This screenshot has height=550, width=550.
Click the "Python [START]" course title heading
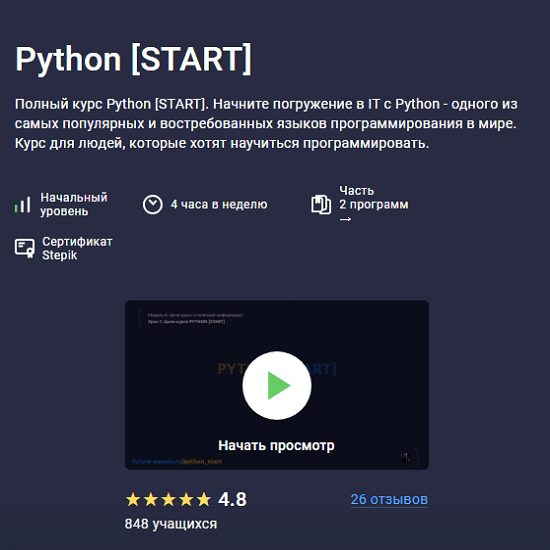click(x=133, y=59)
